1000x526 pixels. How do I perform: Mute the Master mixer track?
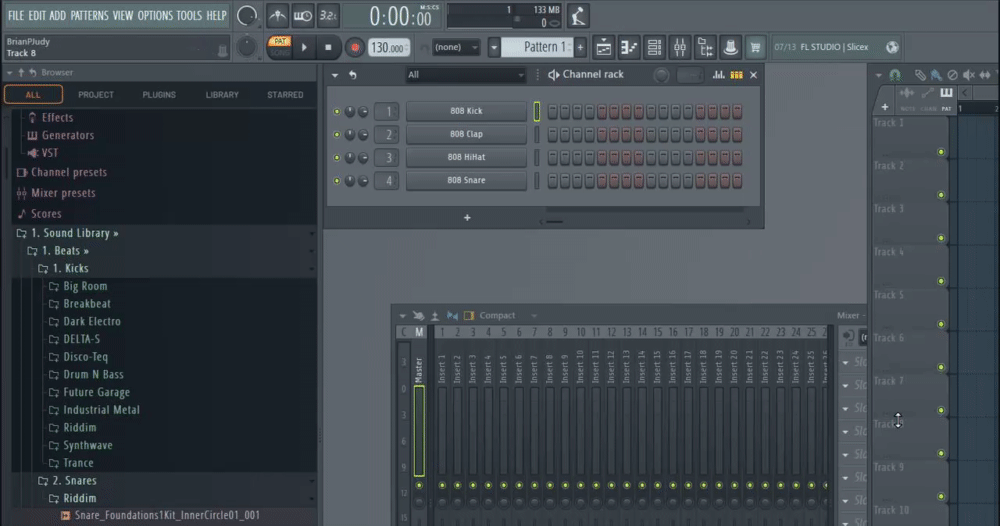pyautogui.click(x=419, y=485)
